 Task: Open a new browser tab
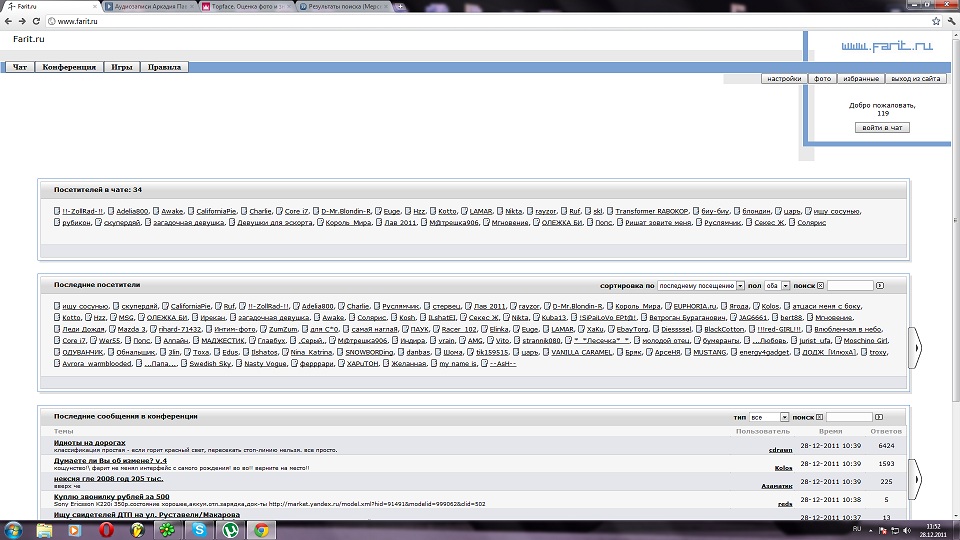click(x=400, y=7)
